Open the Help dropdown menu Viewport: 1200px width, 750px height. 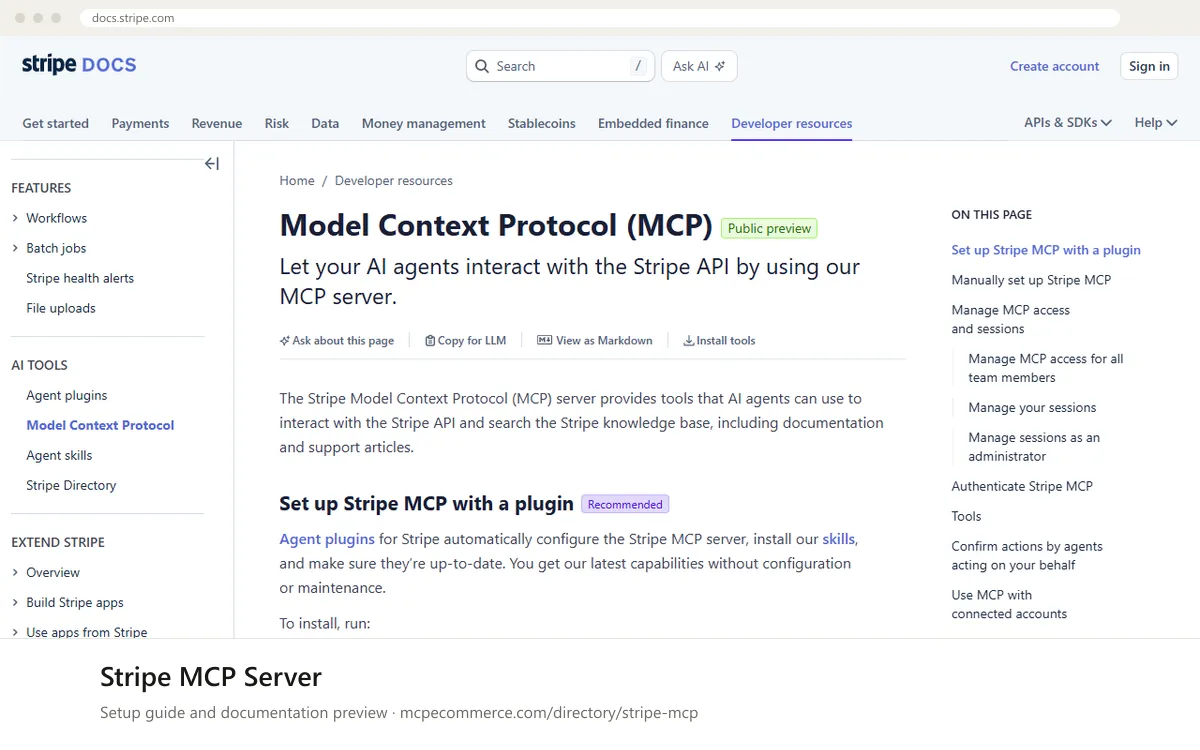[1156, 123]
